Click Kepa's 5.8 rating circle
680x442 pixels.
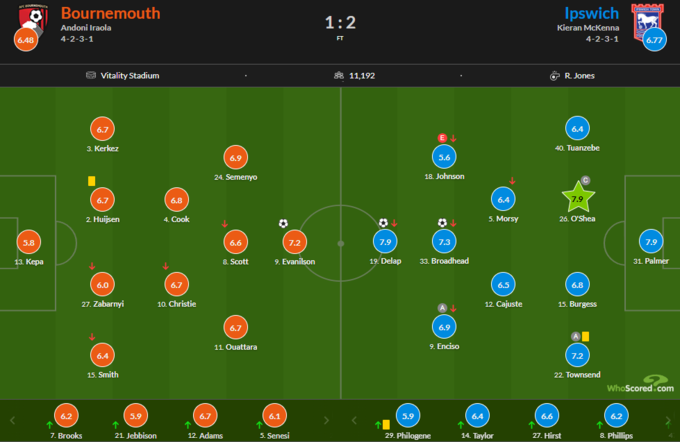pyautogui.click(x=30, y=242)
